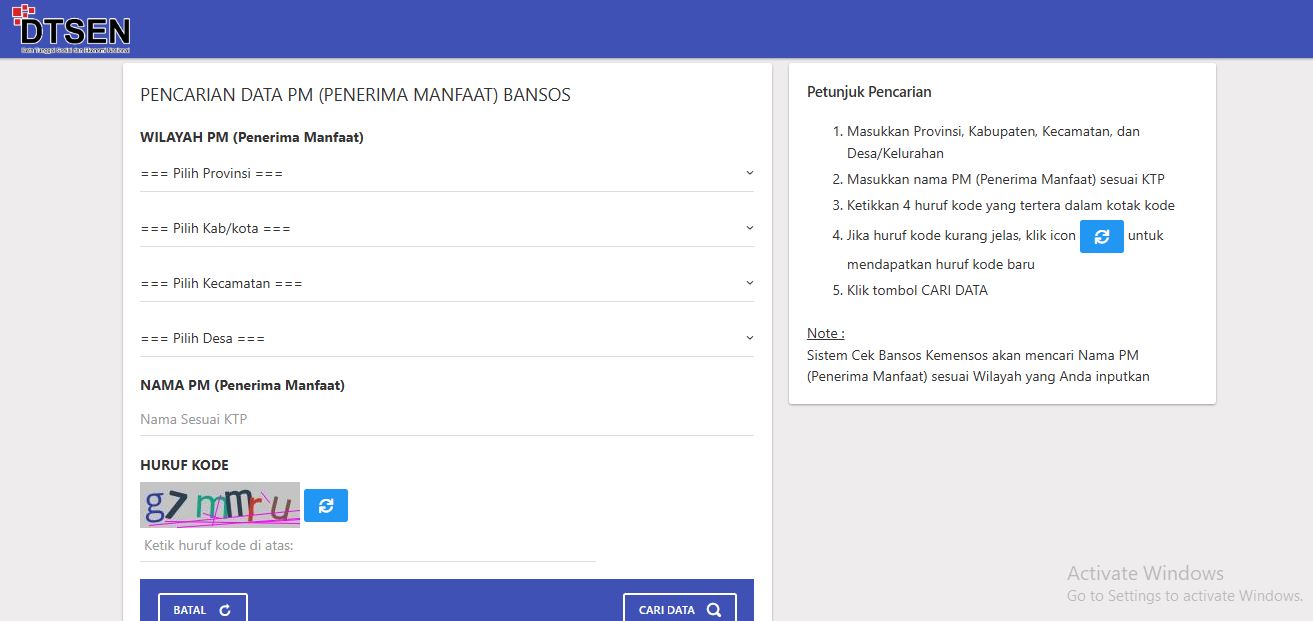Screen dimensions: 1313x621
Task: Focus the Nama Sesuai KTP text field
Action: [x=446, y=420]
